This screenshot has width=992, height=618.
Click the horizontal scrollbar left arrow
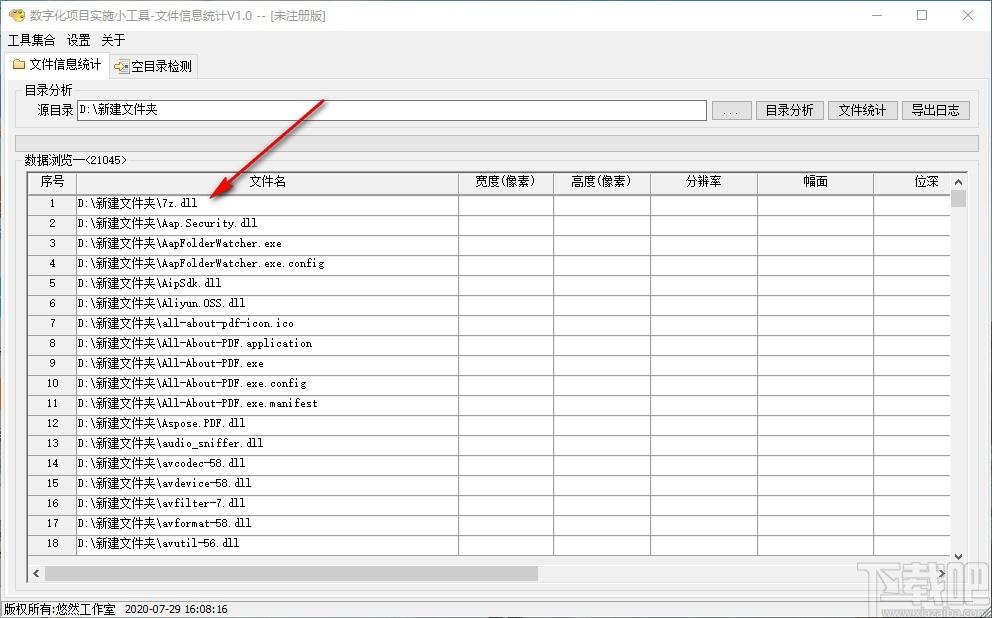[36, 574]
